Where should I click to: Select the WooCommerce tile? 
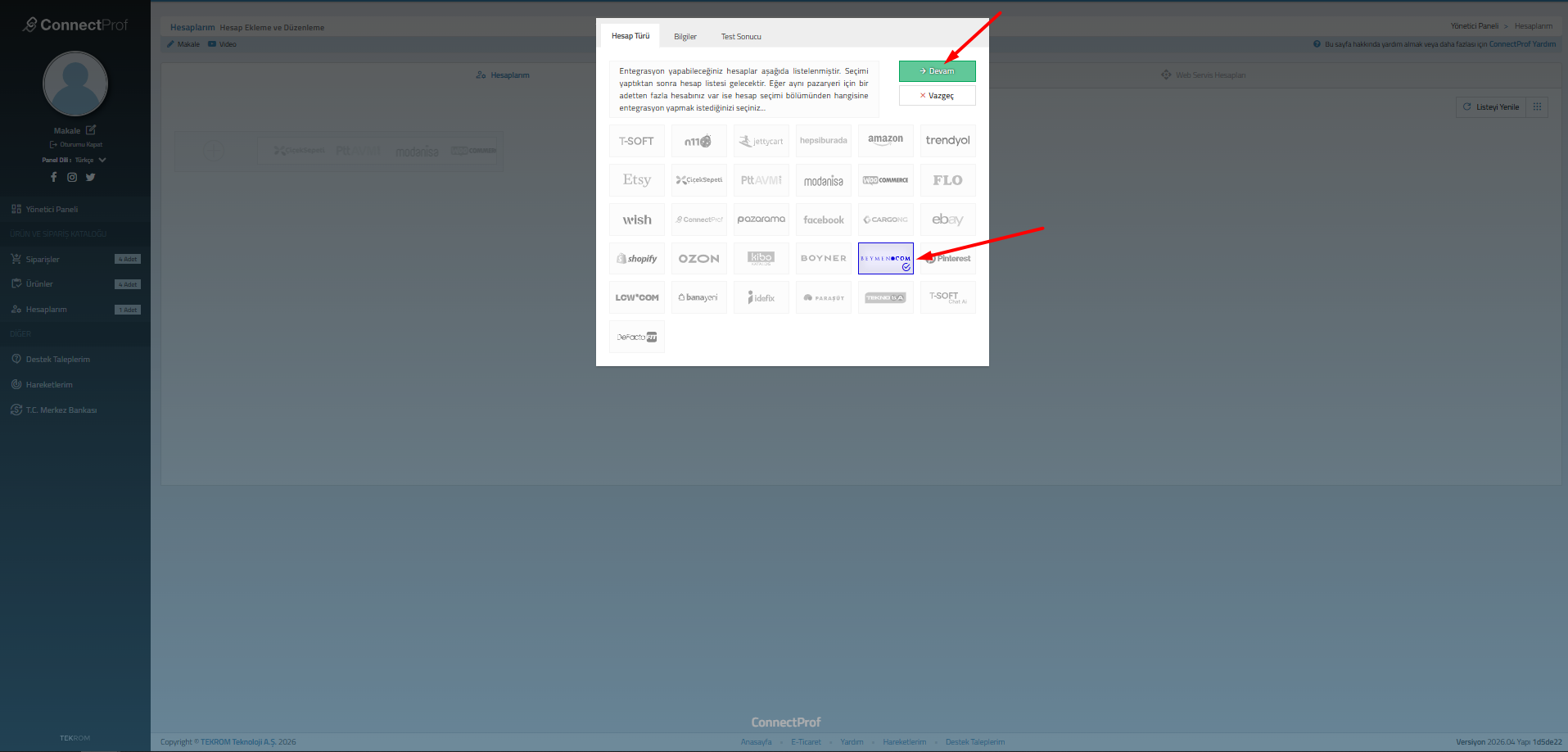(885, 180)
